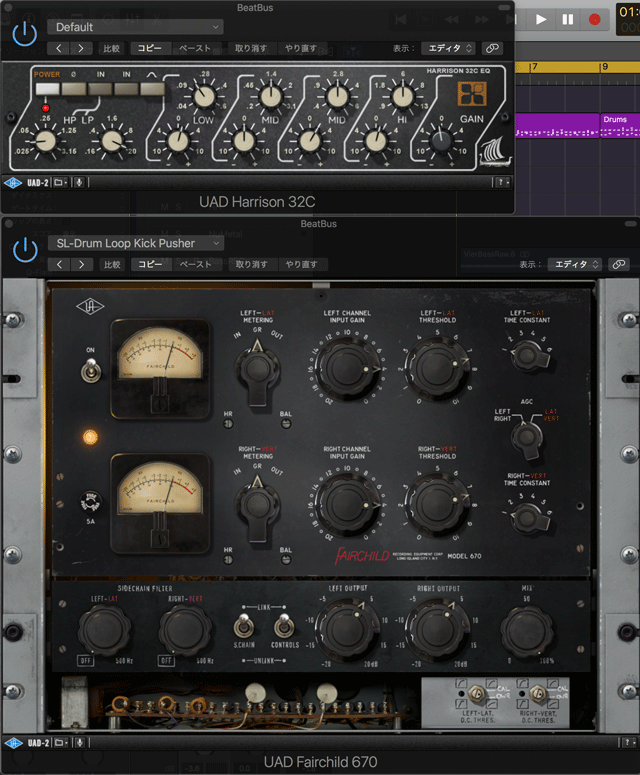Click コピー copy button in Harrison window
This screenshot has height=775, width=640.
click(x=150, y=48)
